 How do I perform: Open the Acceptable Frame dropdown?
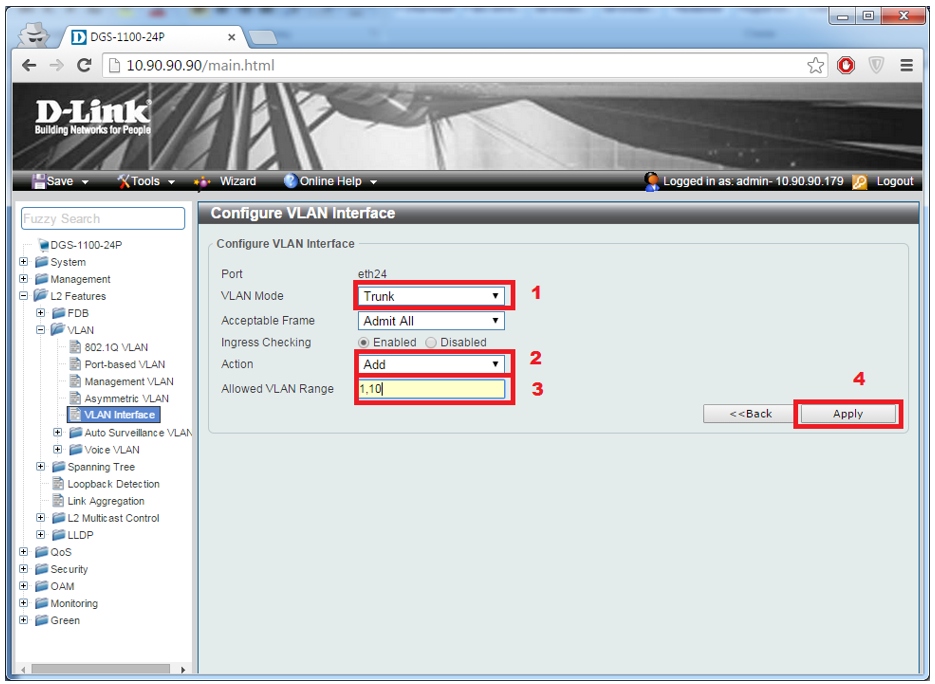pyautogui.click(x=432, y=321)
